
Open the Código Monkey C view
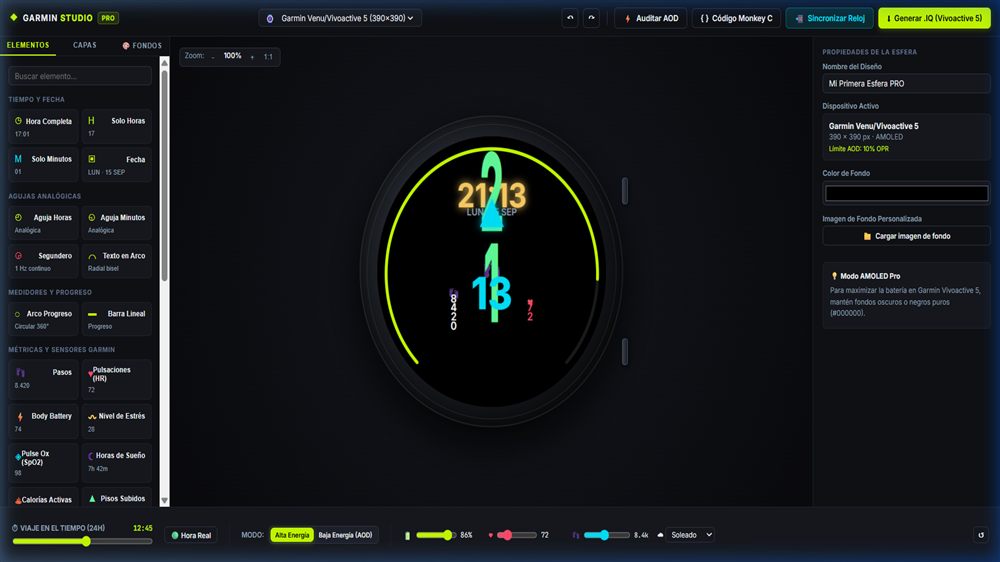tap(736, 18)
